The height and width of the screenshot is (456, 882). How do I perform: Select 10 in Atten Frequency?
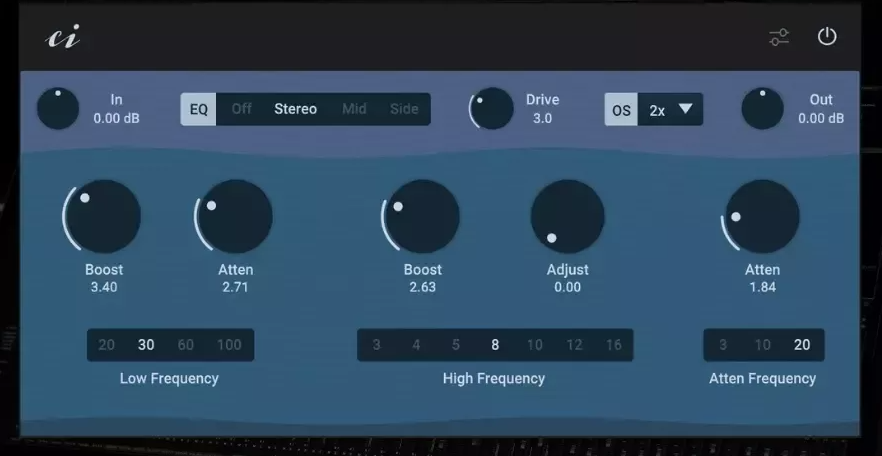[x=762, y=345]
